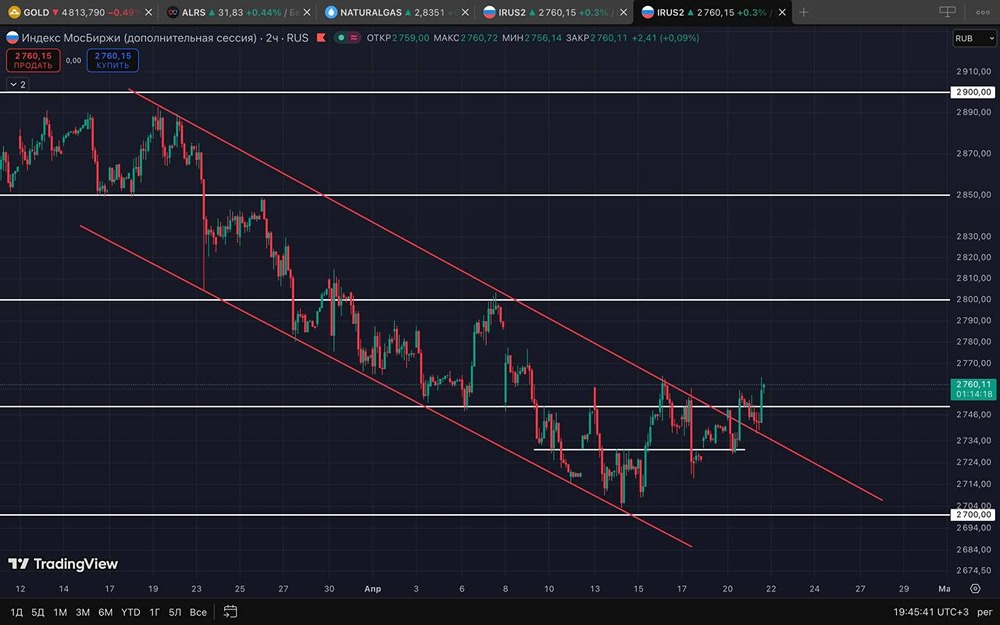Click the +2,41 (+0,09%) change value
1000x625 pixels.
(665, 38)
